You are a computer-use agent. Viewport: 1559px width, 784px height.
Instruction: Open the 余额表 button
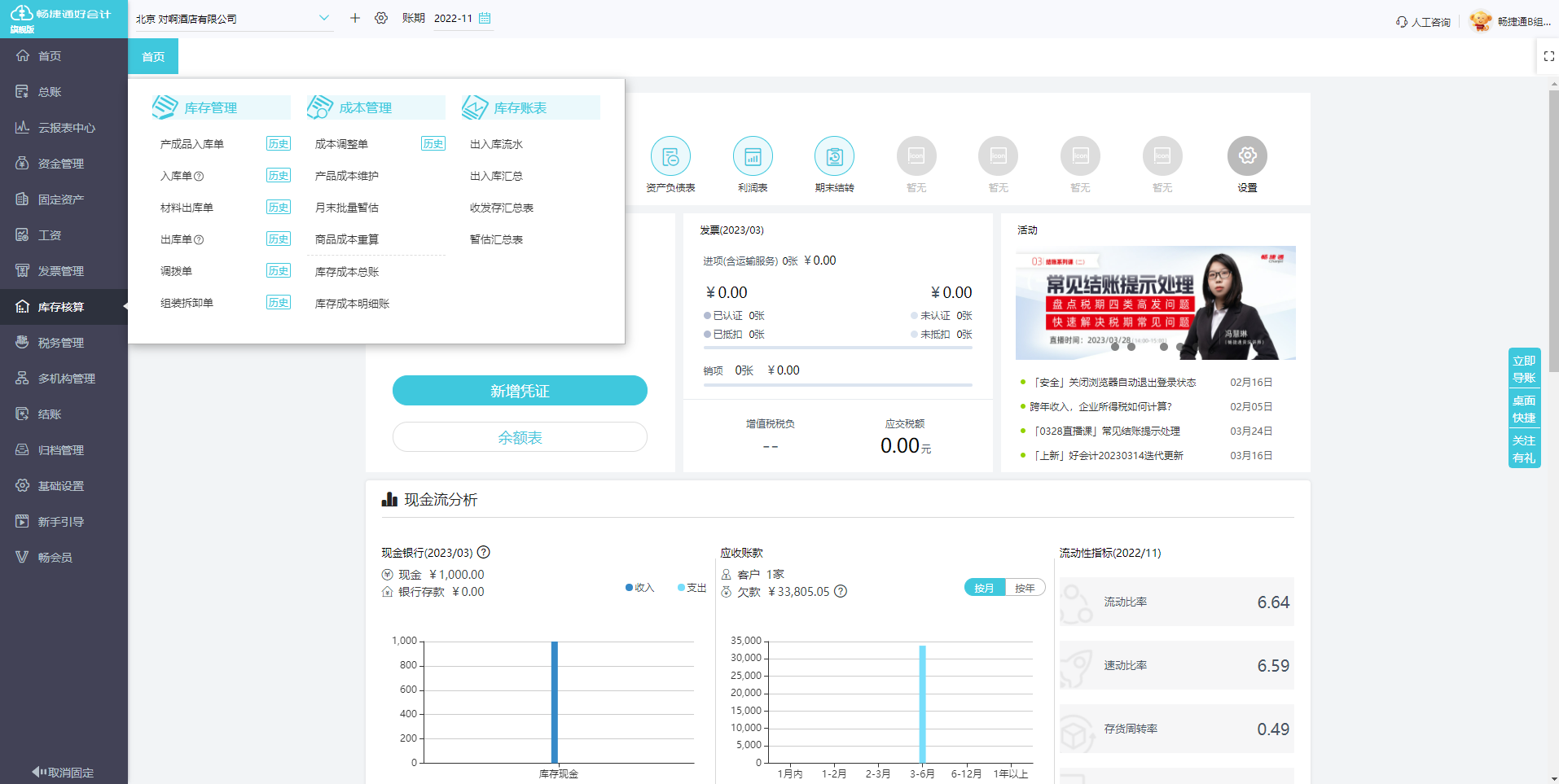click(520, 437)
